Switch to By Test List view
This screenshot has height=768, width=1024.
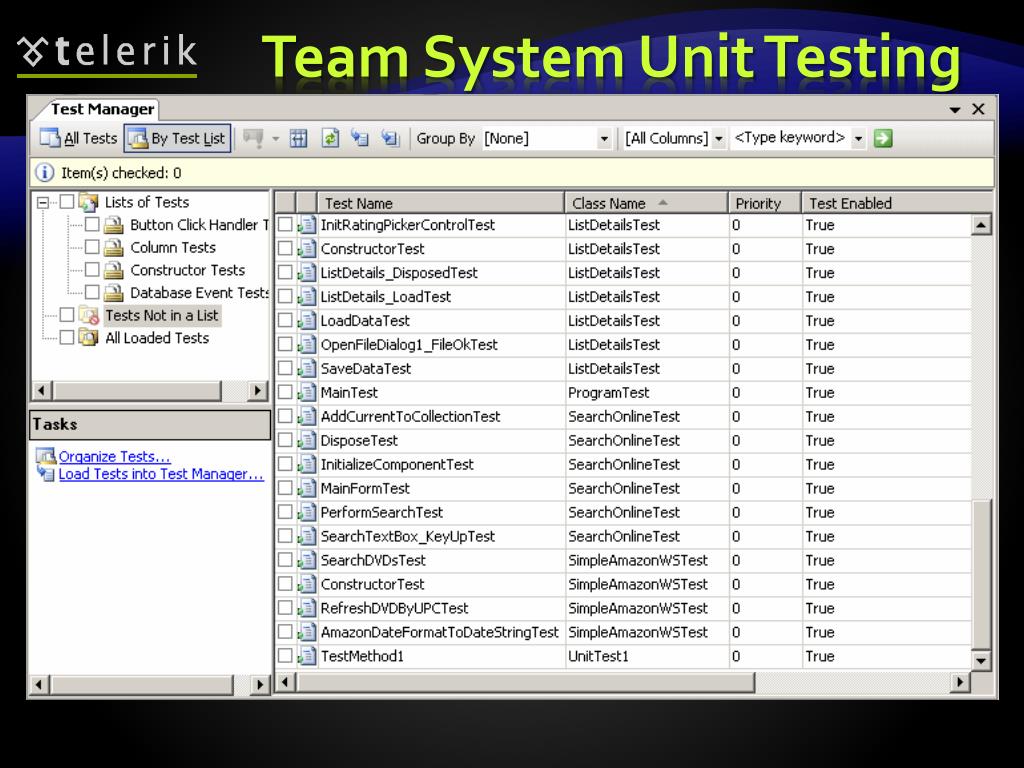pos(178,138)
